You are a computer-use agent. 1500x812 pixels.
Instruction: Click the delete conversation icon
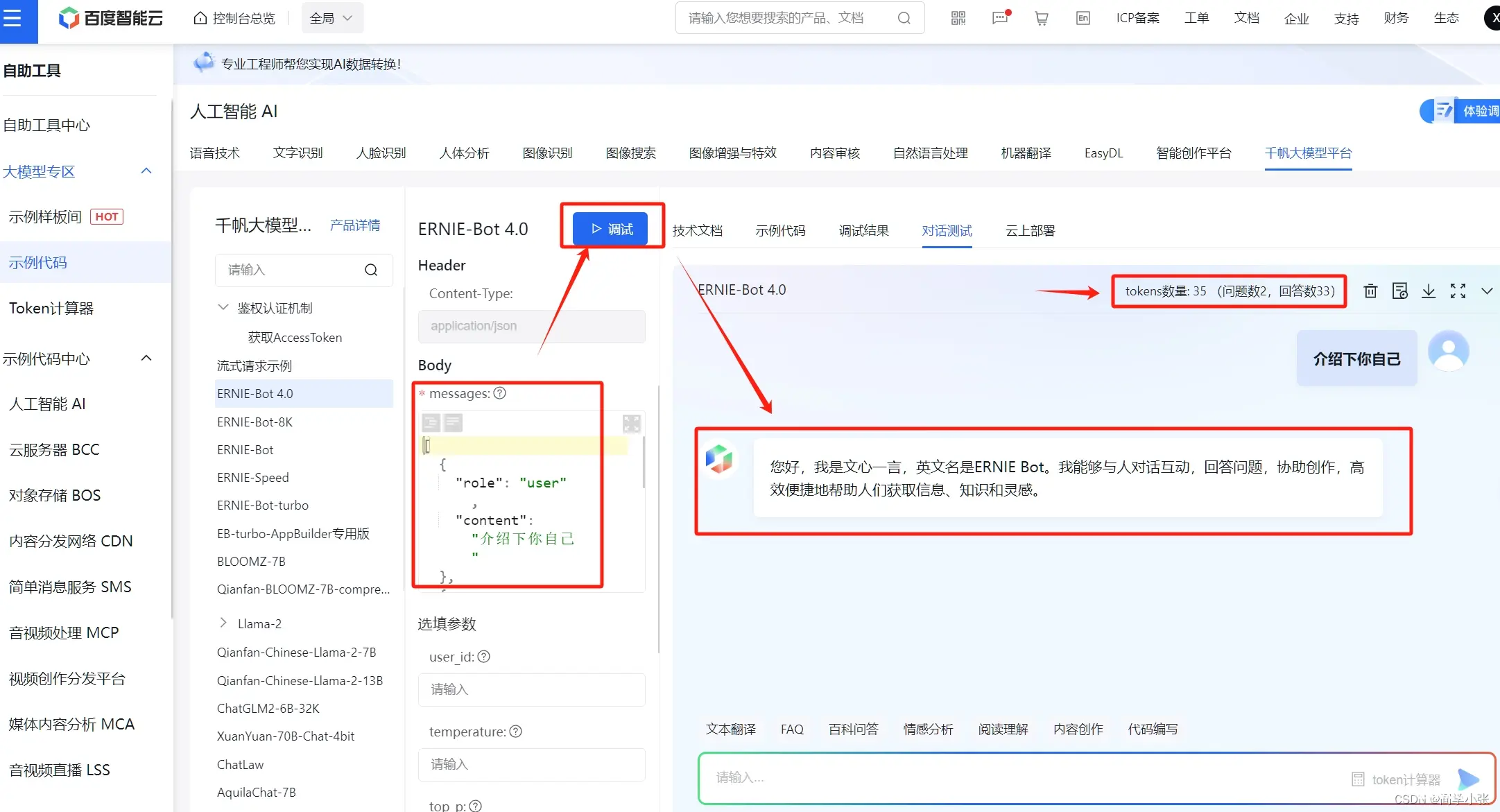1370,290
